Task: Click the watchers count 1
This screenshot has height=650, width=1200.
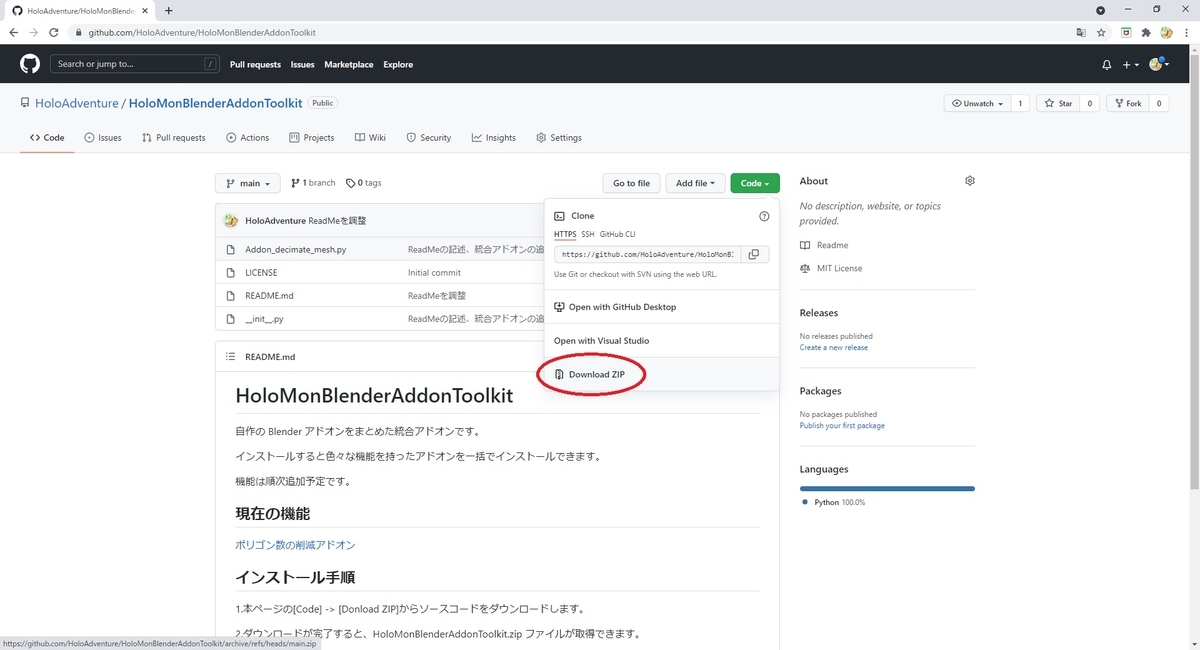Action: coord(1020,103)
